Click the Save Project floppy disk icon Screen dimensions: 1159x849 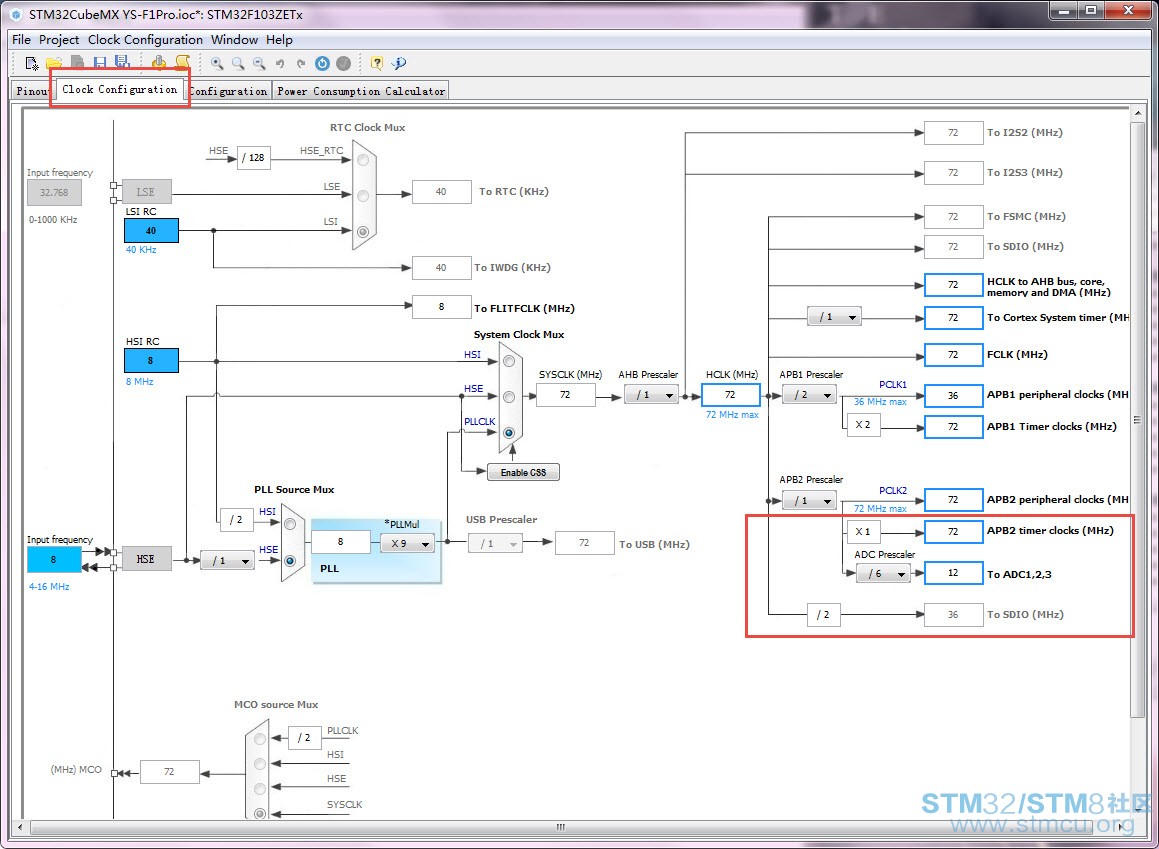pos(100,64)
